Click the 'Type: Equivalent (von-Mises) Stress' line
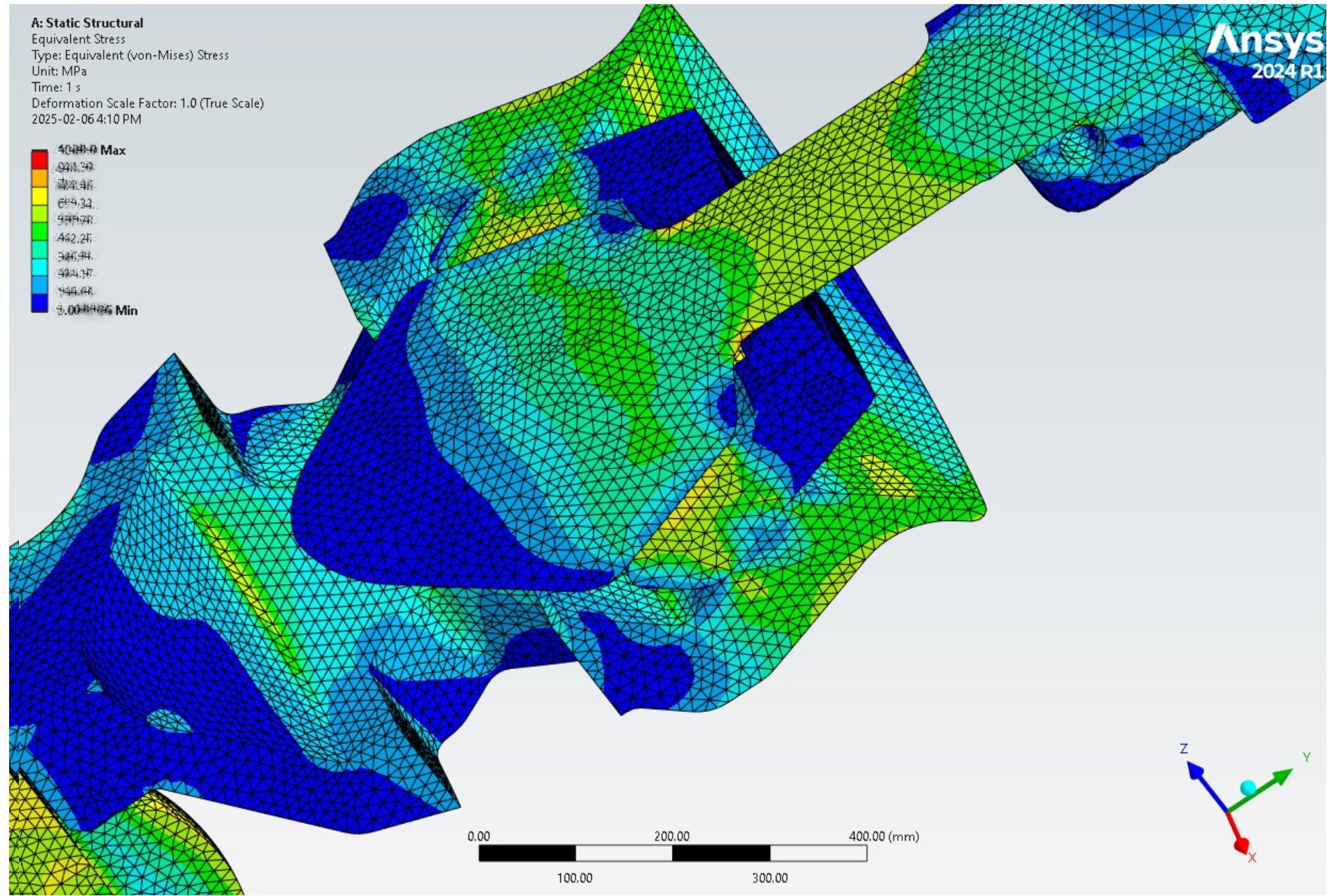 click(x=130, y=55)
